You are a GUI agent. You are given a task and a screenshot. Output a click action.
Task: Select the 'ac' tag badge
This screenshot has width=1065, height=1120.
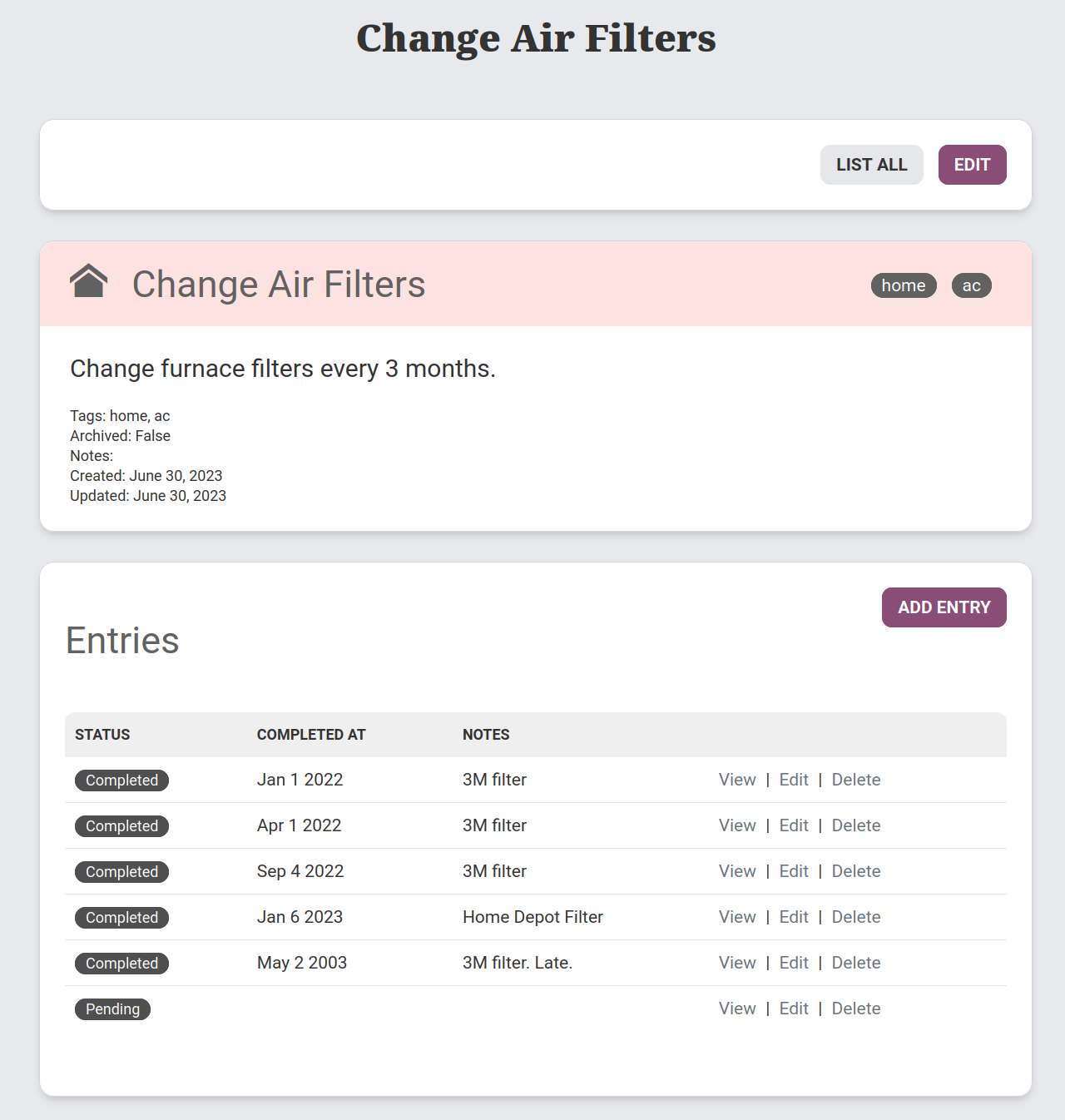[971, 285]
